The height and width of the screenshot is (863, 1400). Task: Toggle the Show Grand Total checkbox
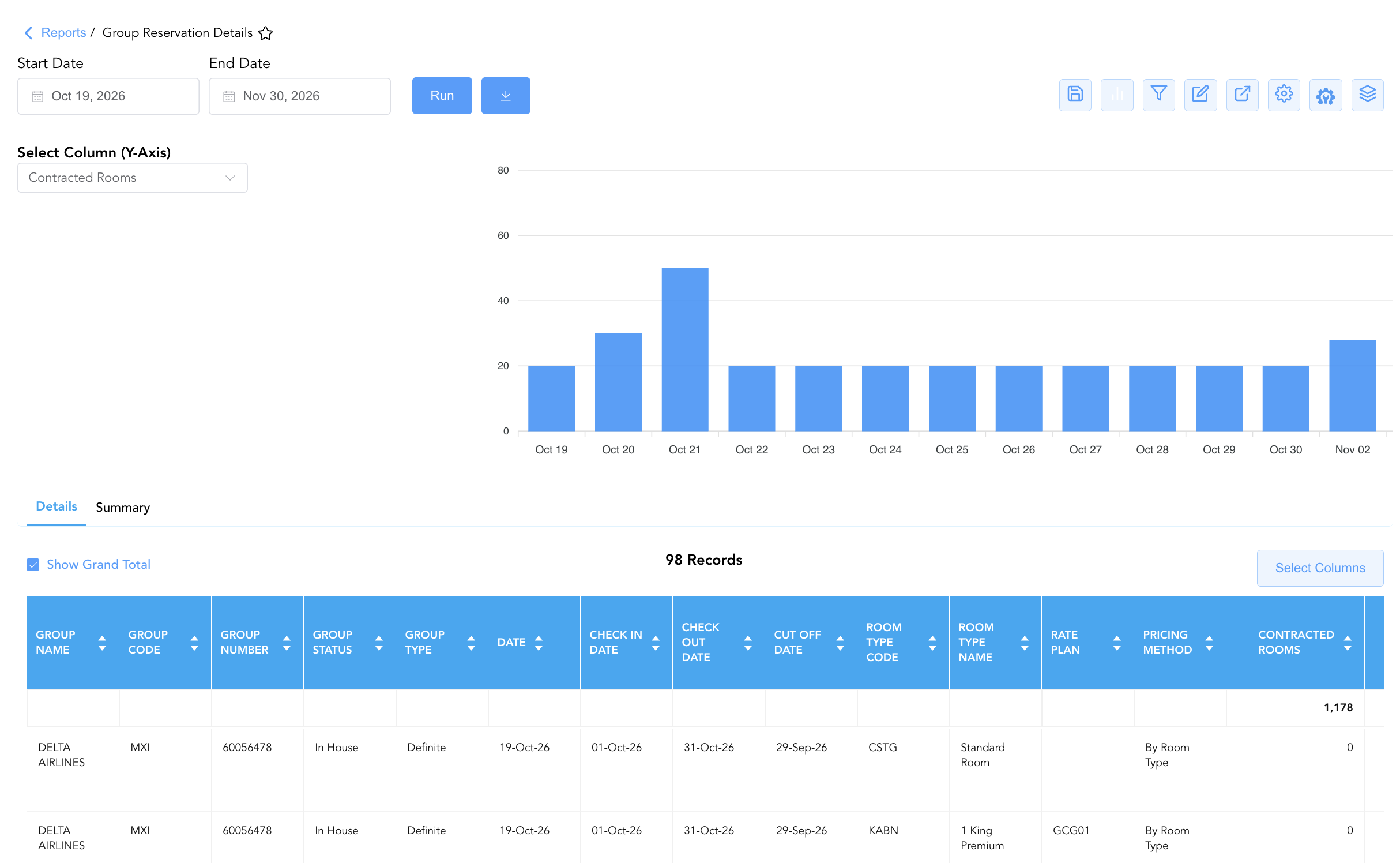point(33,565)
